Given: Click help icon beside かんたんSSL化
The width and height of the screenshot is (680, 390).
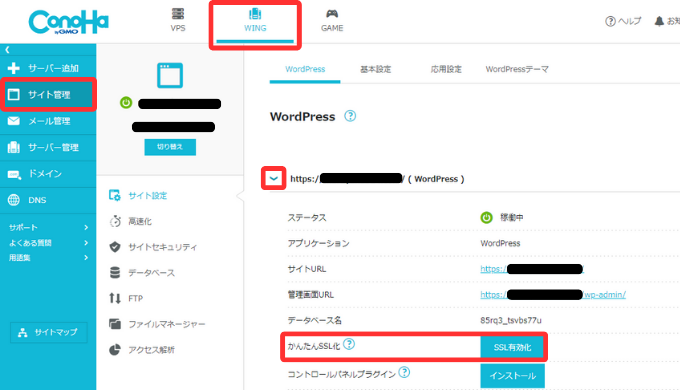Looking at the screenshot, I should click(x=349, y=344).
